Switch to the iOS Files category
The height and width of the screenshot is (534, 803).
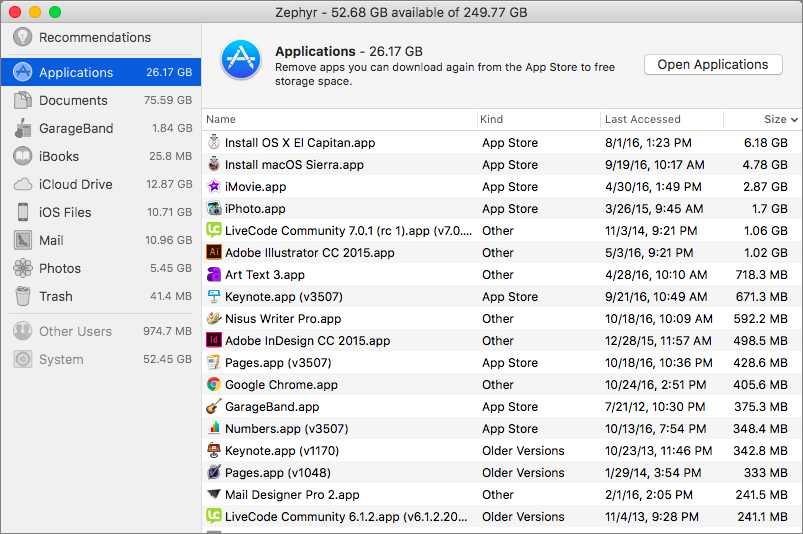click(65, 213)
